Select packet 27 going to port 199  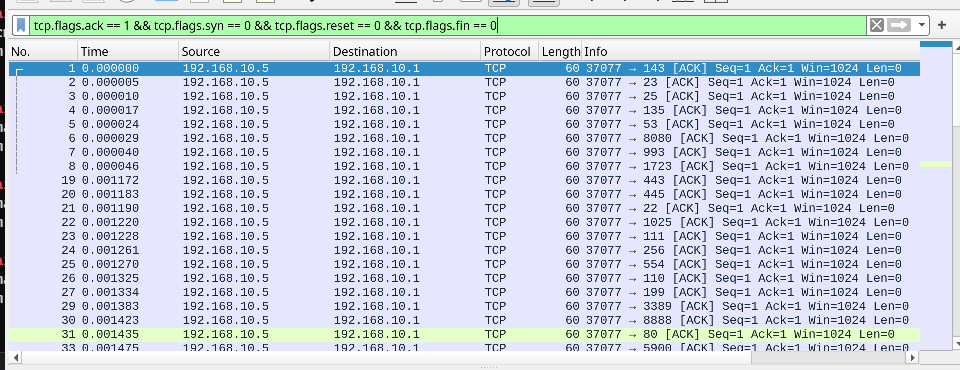click(x=464, y=292)
